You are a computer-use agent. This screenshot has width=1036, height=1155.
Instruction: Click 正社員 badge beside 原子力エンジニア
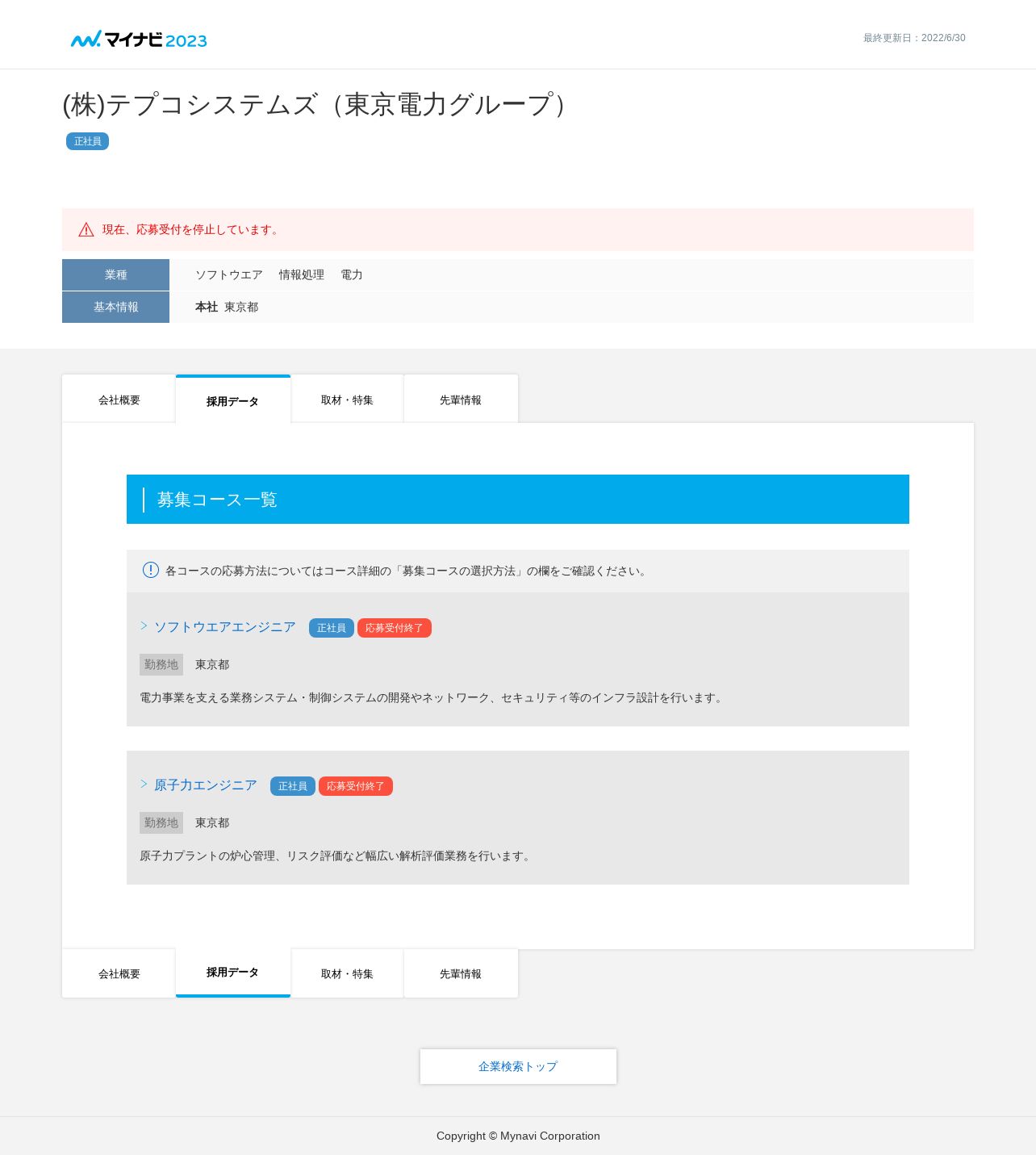click(293, 786)
